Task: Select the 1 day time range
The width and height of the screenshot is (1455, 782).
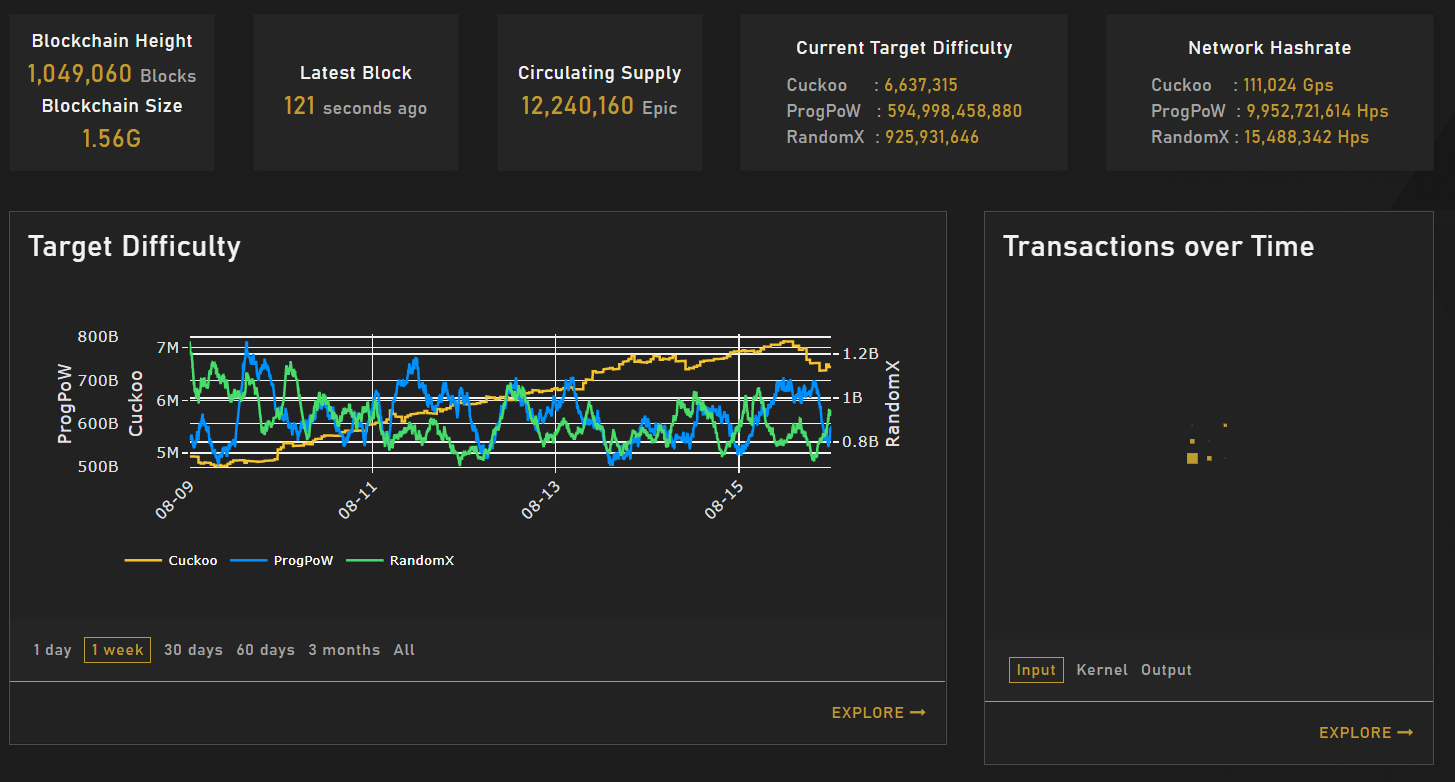Action: point(52,650)
